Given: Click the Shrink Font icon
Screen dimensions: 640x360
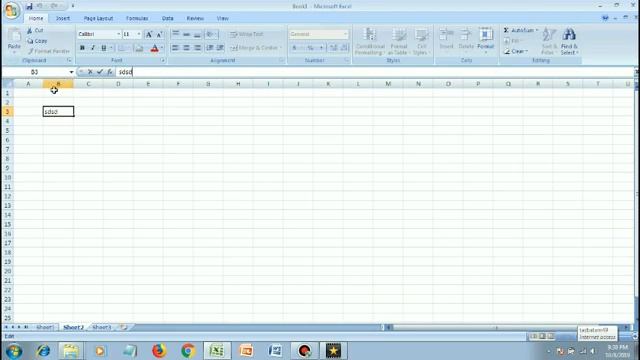Looking at the screenshot, I should click(x=159, y=34).
